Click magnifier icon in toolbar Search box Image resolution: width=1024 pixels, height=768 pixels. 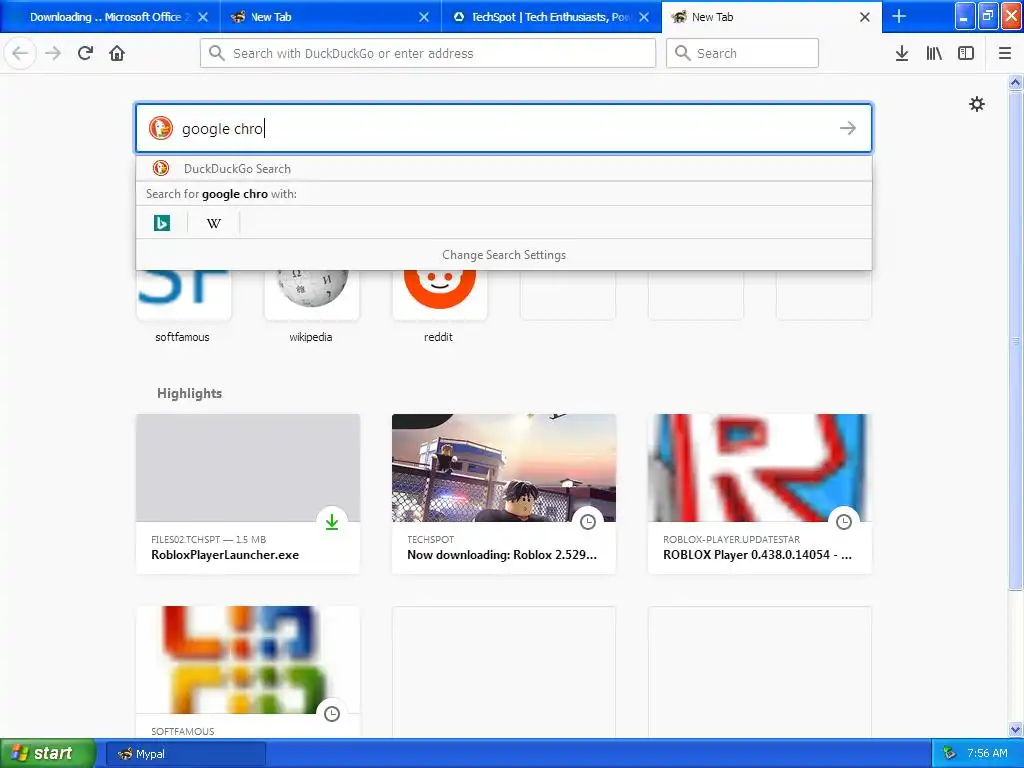[x=682, y=53]
